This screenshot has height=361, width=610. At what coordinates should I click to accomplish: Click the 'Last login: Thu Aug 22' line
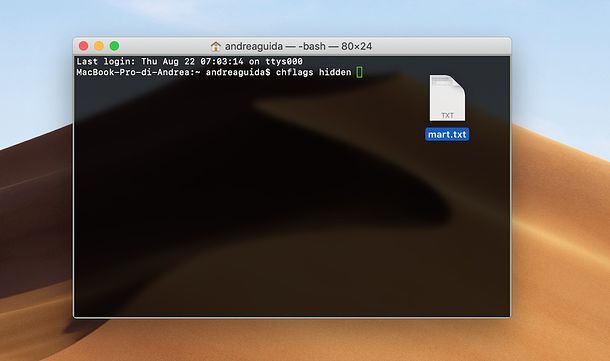189,61
